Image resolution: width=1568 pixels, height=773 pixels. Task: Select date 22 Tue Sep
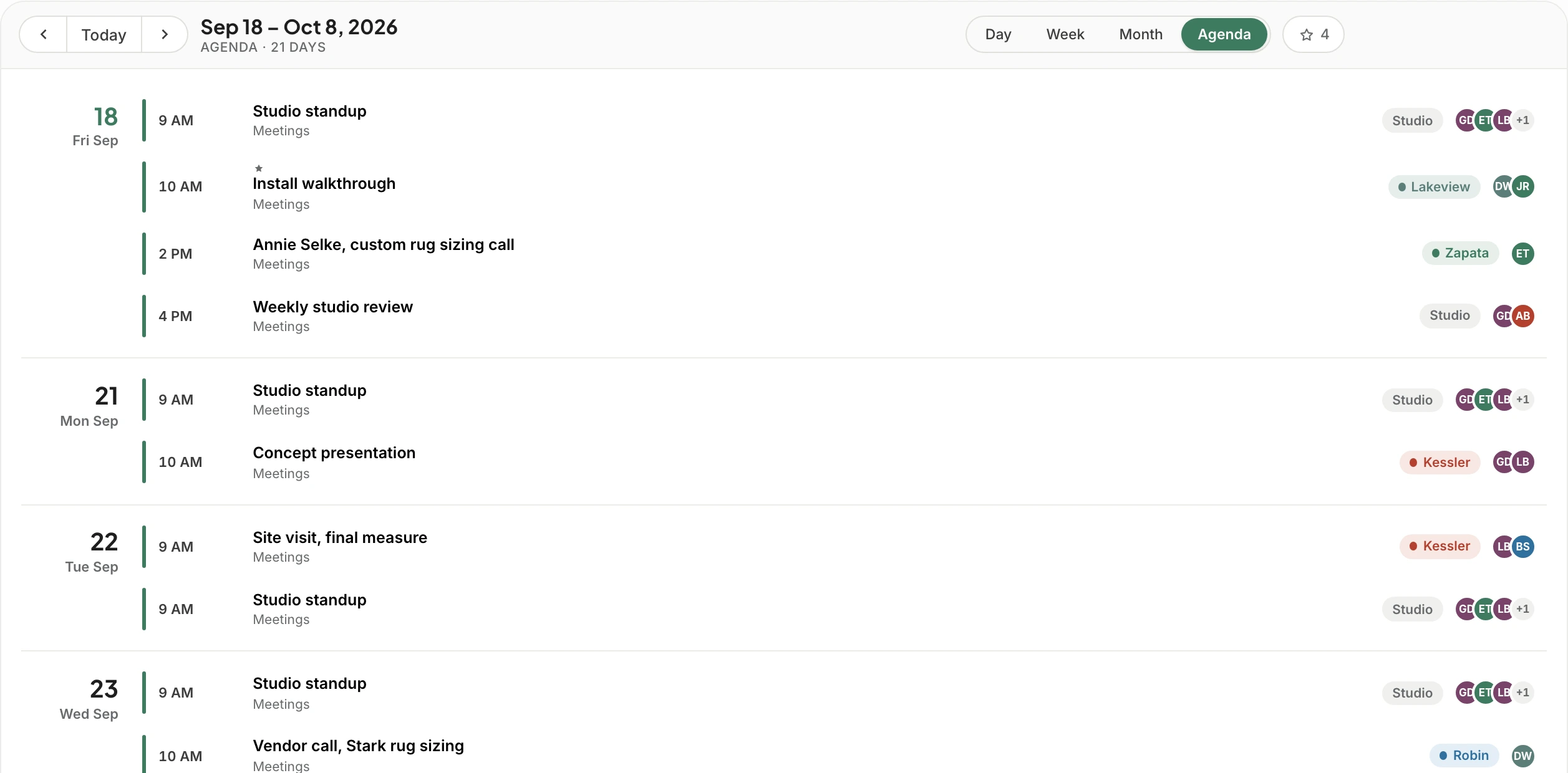pos(92,552)
